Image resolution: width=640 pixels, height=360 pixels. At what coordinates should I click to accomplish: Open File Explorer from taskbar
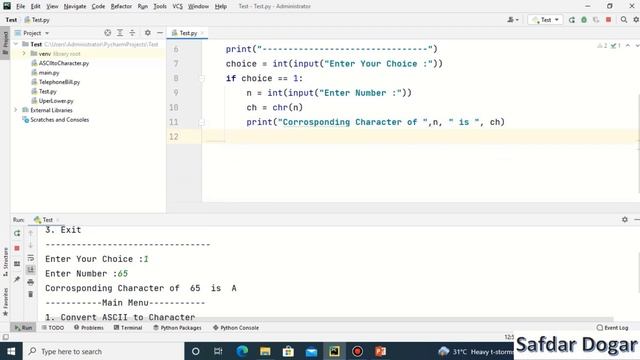point(265,351)
